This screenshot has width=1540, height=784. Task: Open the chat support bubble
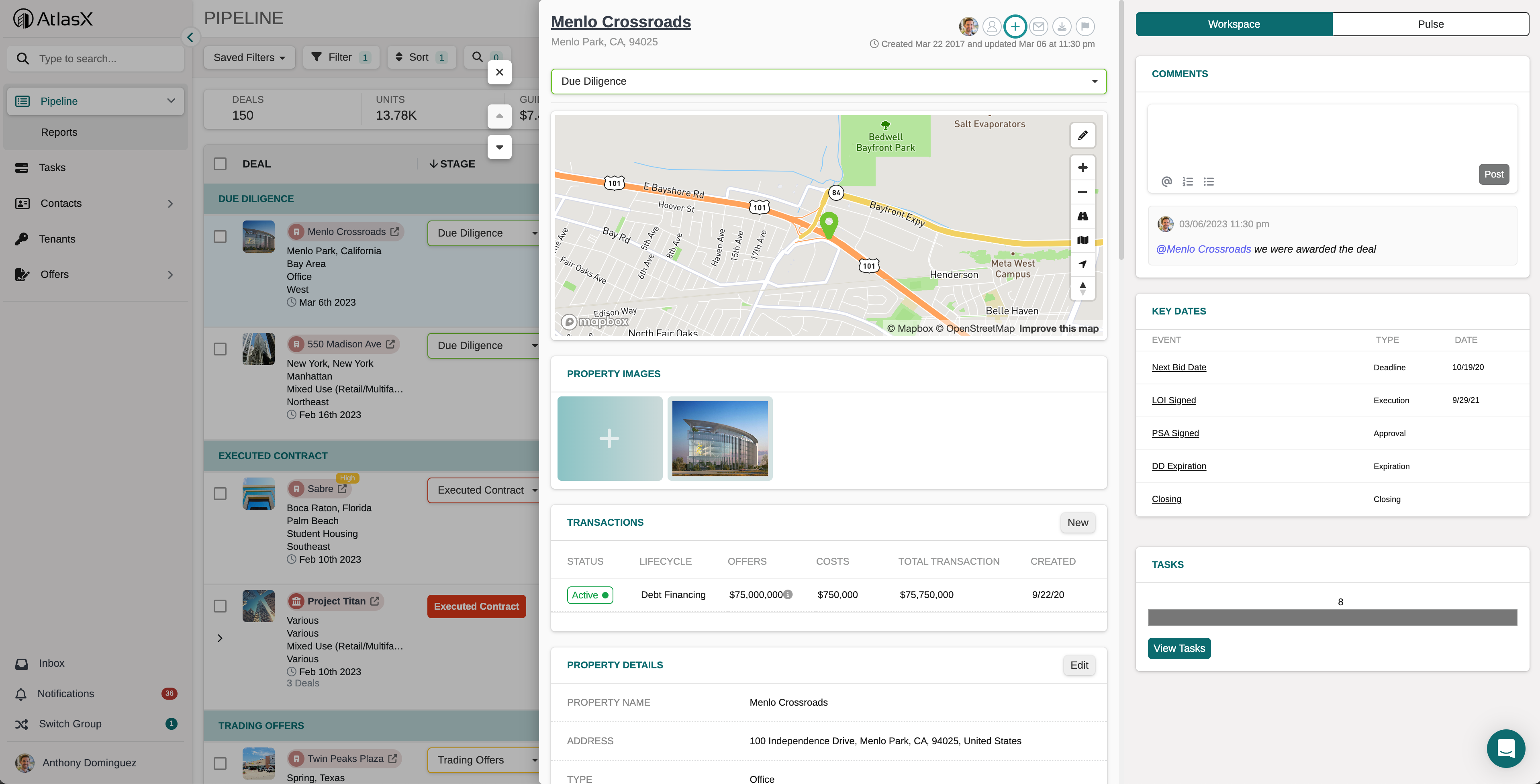(x=1505, y=748)
